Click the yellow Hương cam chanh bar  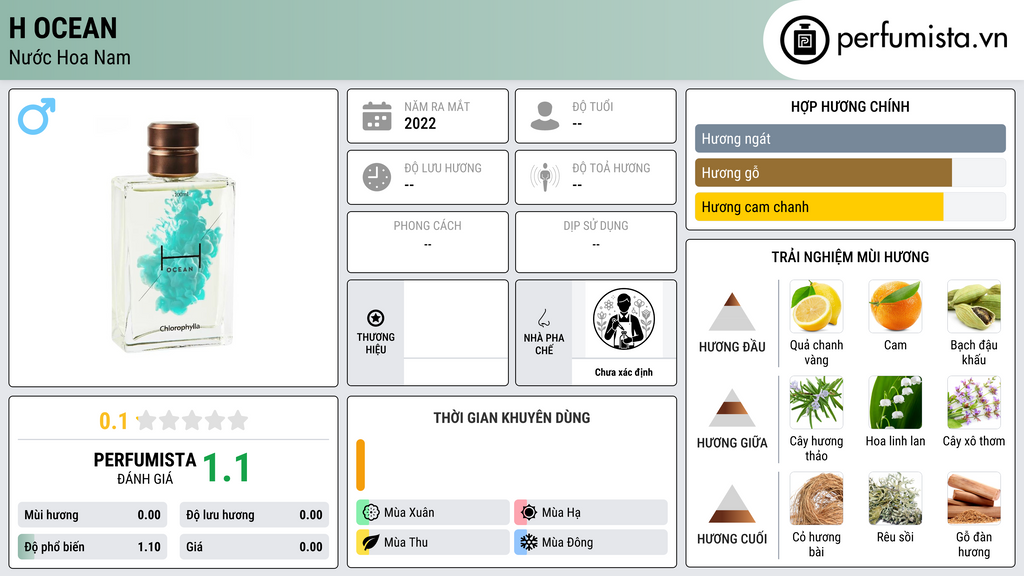(819, 207)
